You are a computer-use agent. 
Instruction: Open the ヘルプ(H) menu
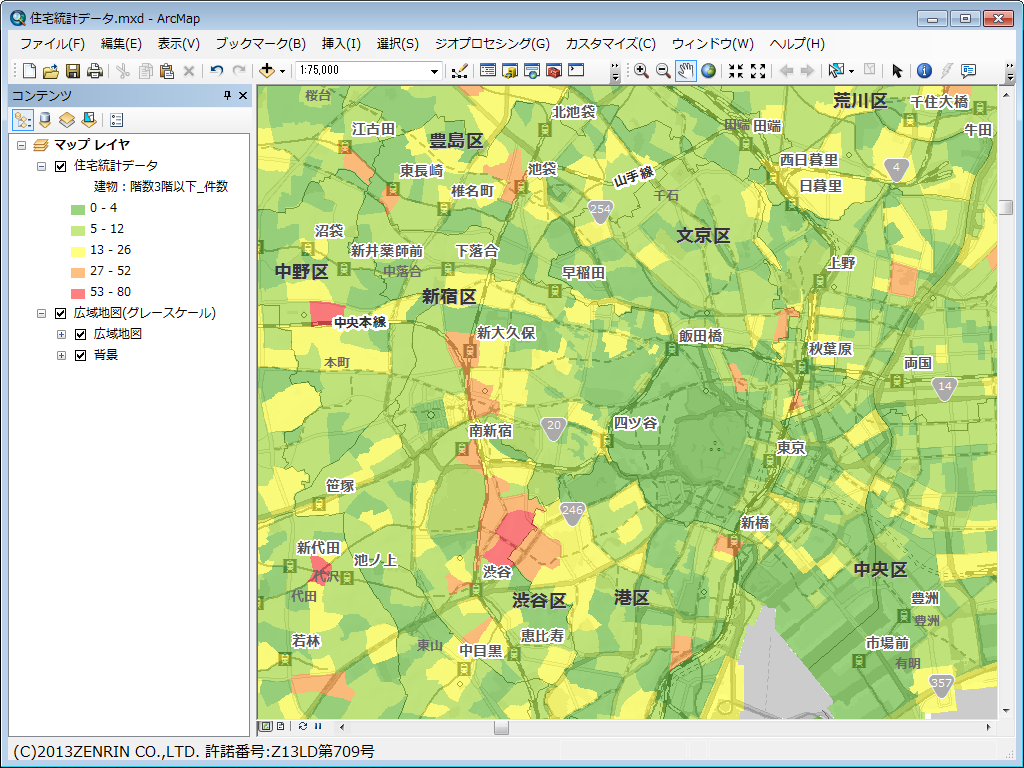click(797, 44)
